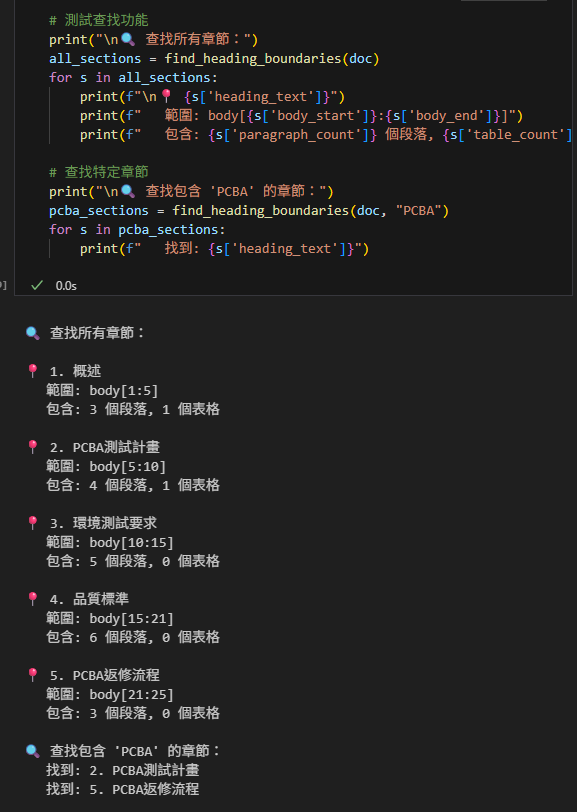The height and width of the screenshot is (812, 577).
Task: Click the output text 'body[21:25]'
Action: click(132, 695)
